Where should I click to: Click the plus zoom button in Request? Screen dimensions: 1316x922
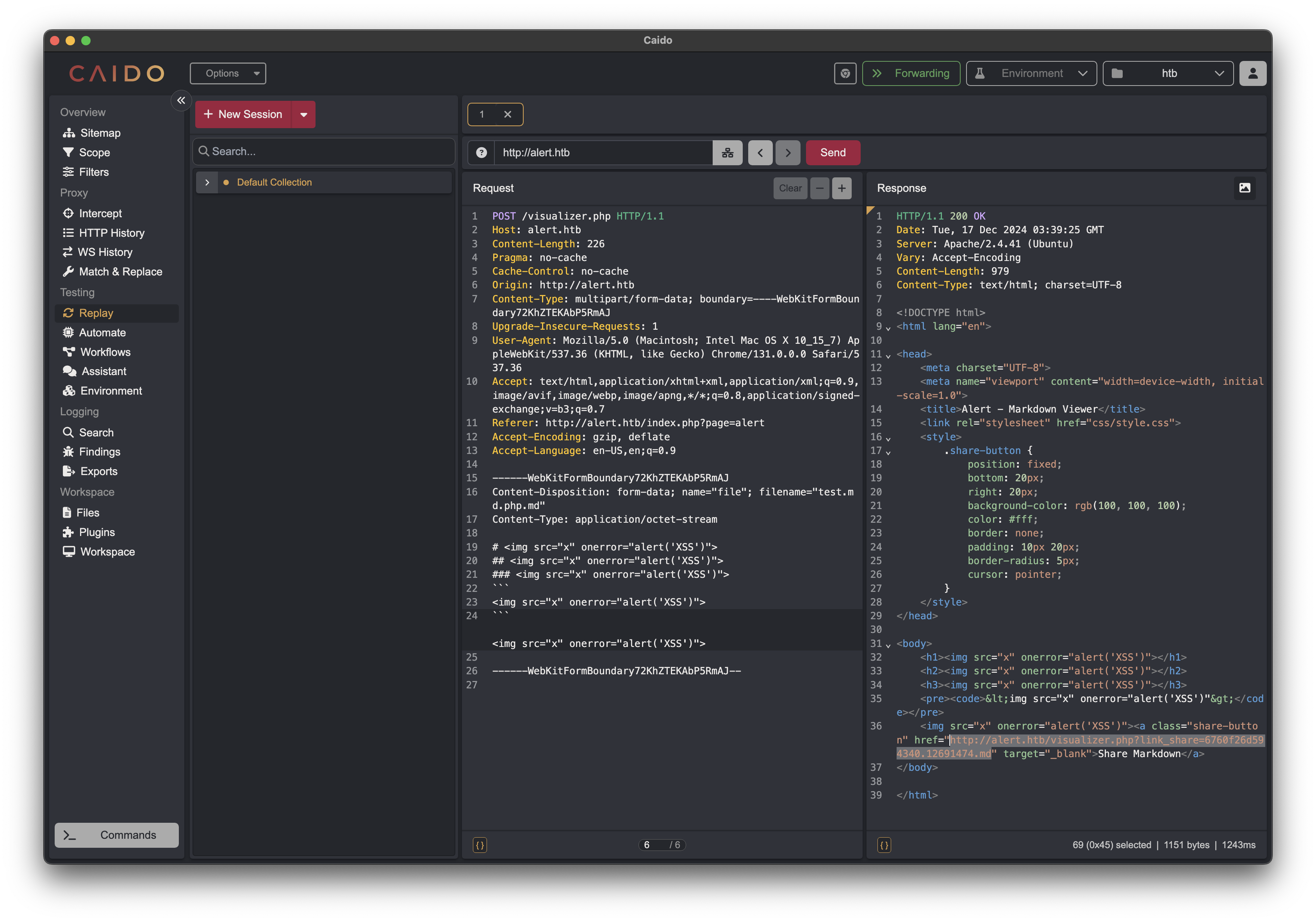pos(842,188)
